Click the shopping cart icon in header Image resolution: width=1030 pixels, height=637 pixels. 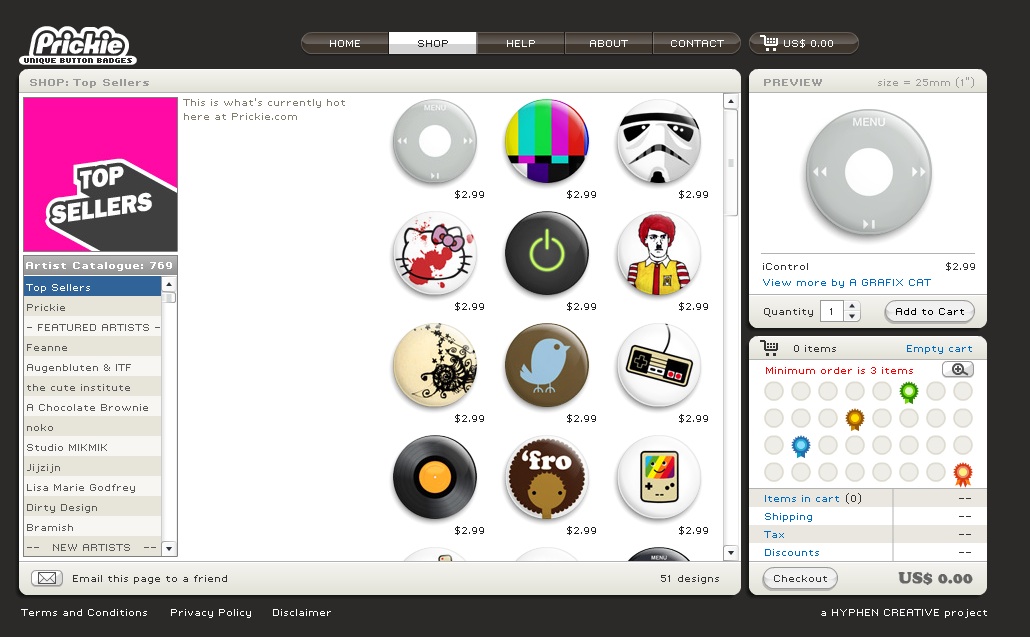(769, 43)
